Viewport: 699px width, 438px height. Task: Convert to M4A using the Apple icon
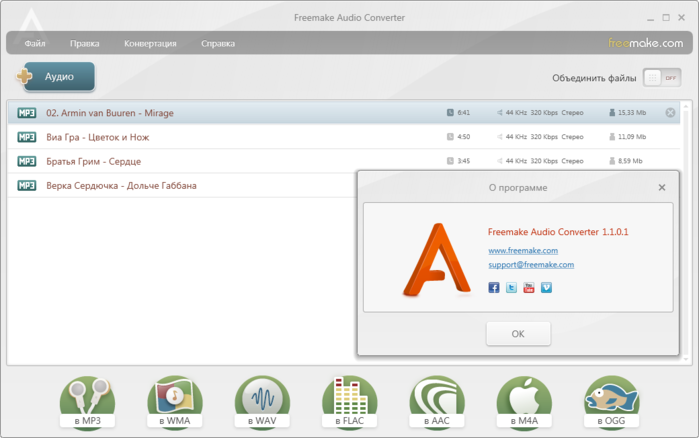pyautogui.click(x=524, y=402)
